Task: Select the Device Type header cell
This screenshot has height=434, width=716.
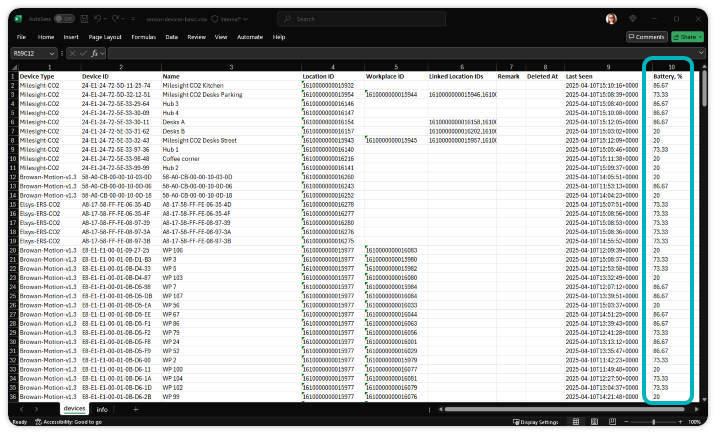Action: (x=49, y=76)
